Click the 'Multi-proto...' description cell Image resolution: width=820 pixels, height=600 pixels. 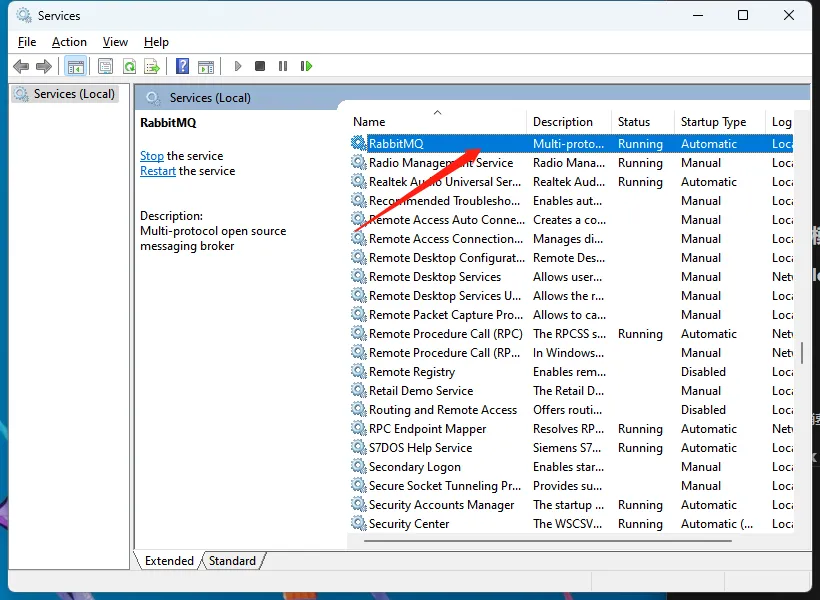tap(568, 143)
